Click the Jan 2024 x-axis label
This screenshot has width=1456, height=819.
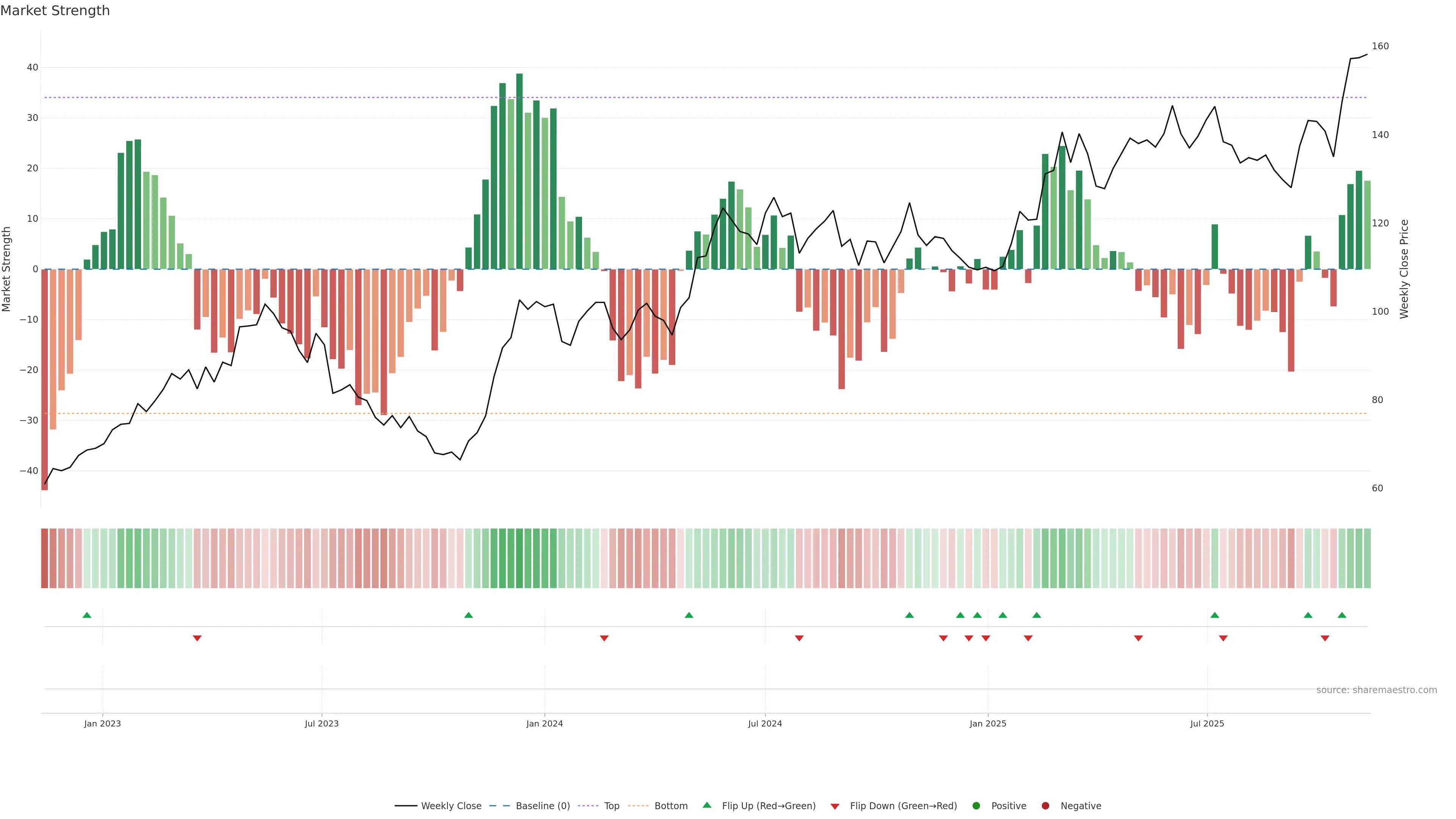[544, 723]
